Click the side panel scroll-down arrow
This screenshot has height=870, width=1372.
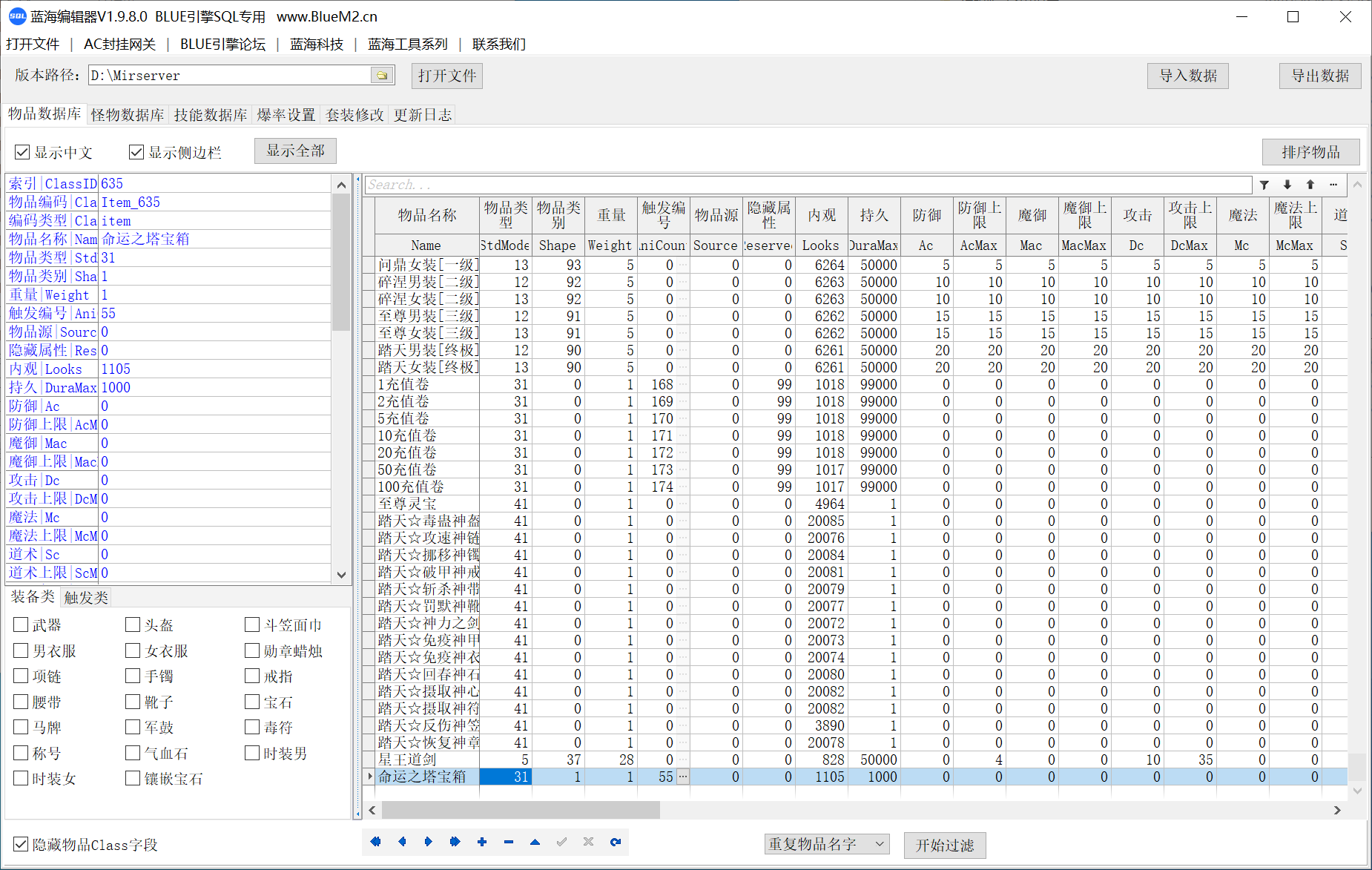[341, 575]
